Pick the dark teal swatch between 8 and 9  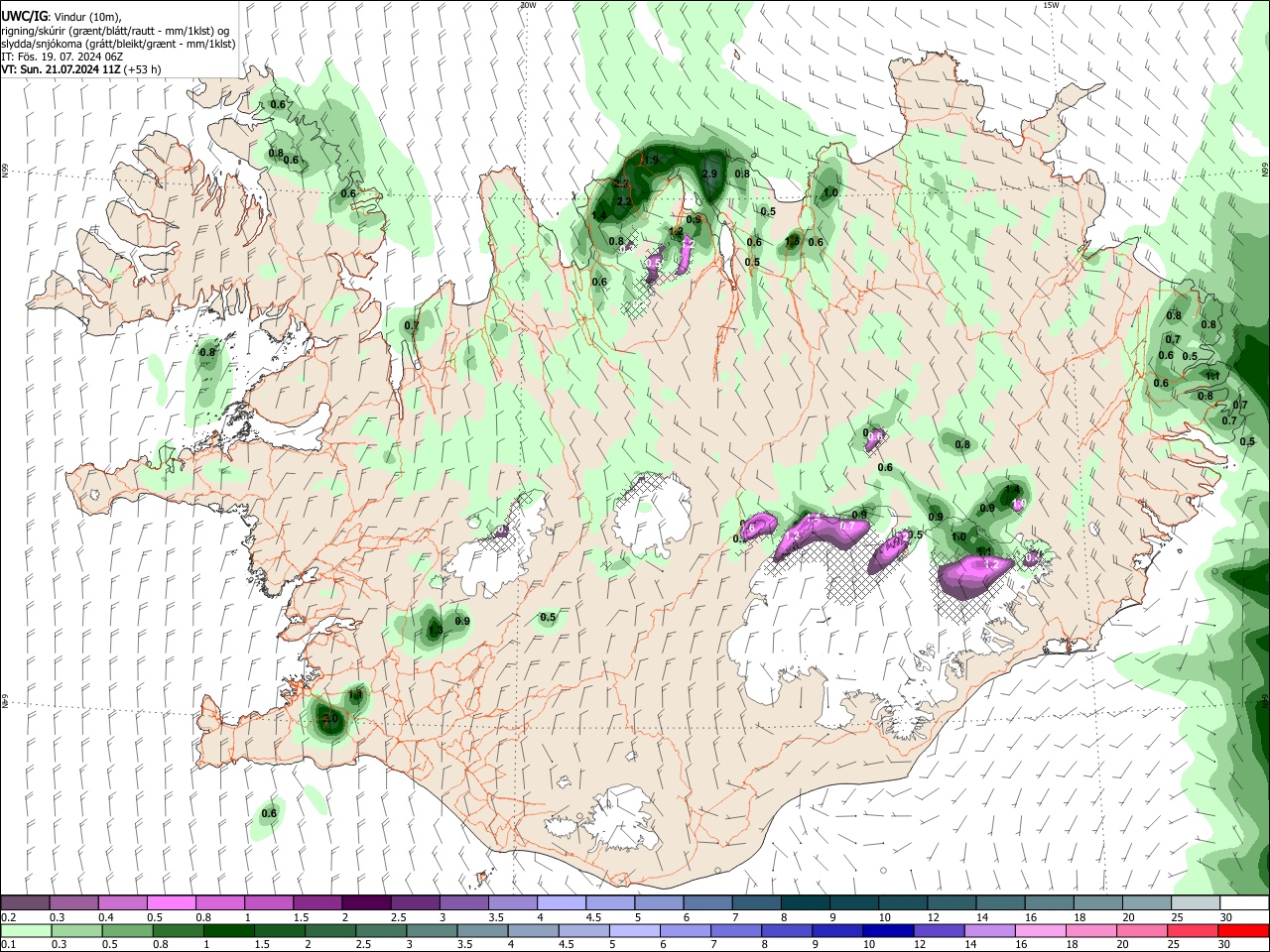click(805, 902)
